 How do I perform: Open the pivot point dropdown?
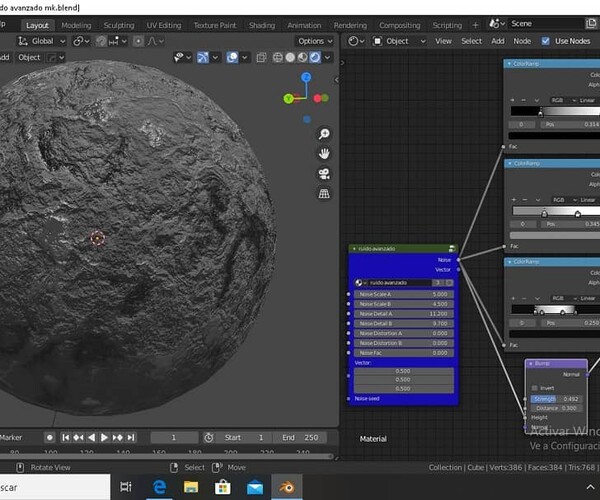pos(81,41)
